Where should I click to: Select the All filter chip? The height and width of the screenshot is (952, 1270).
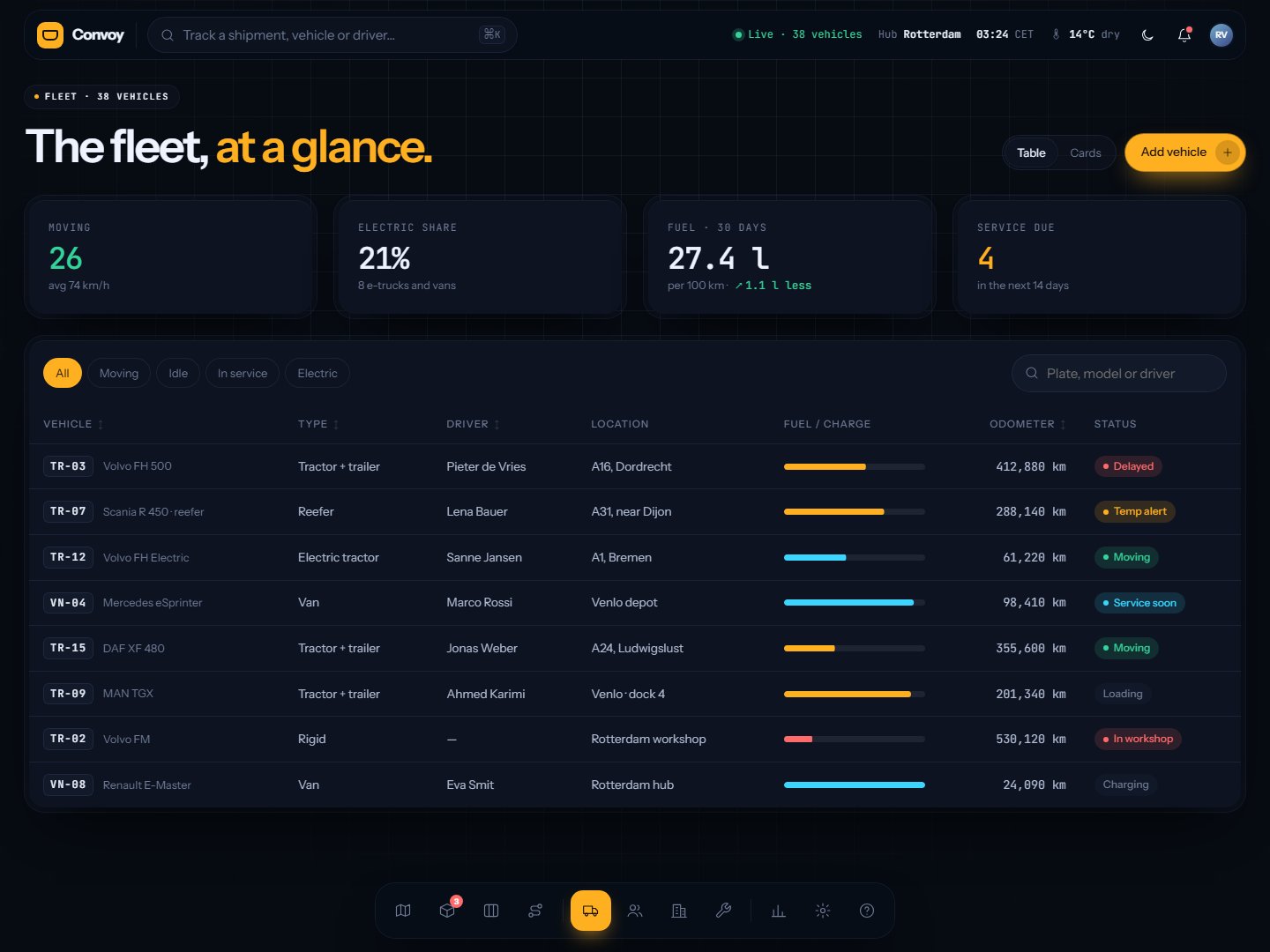coord(63,374)
